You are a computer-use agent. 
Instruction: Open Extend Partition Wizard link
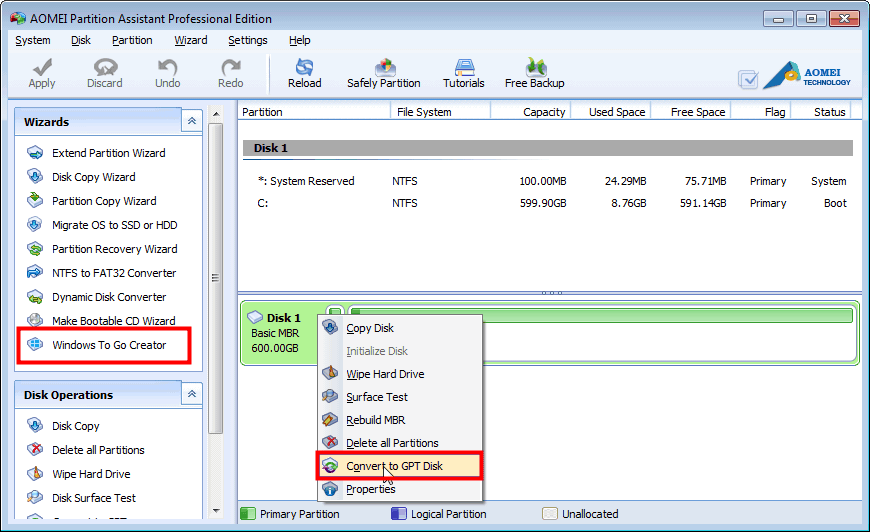pos(109,153)
